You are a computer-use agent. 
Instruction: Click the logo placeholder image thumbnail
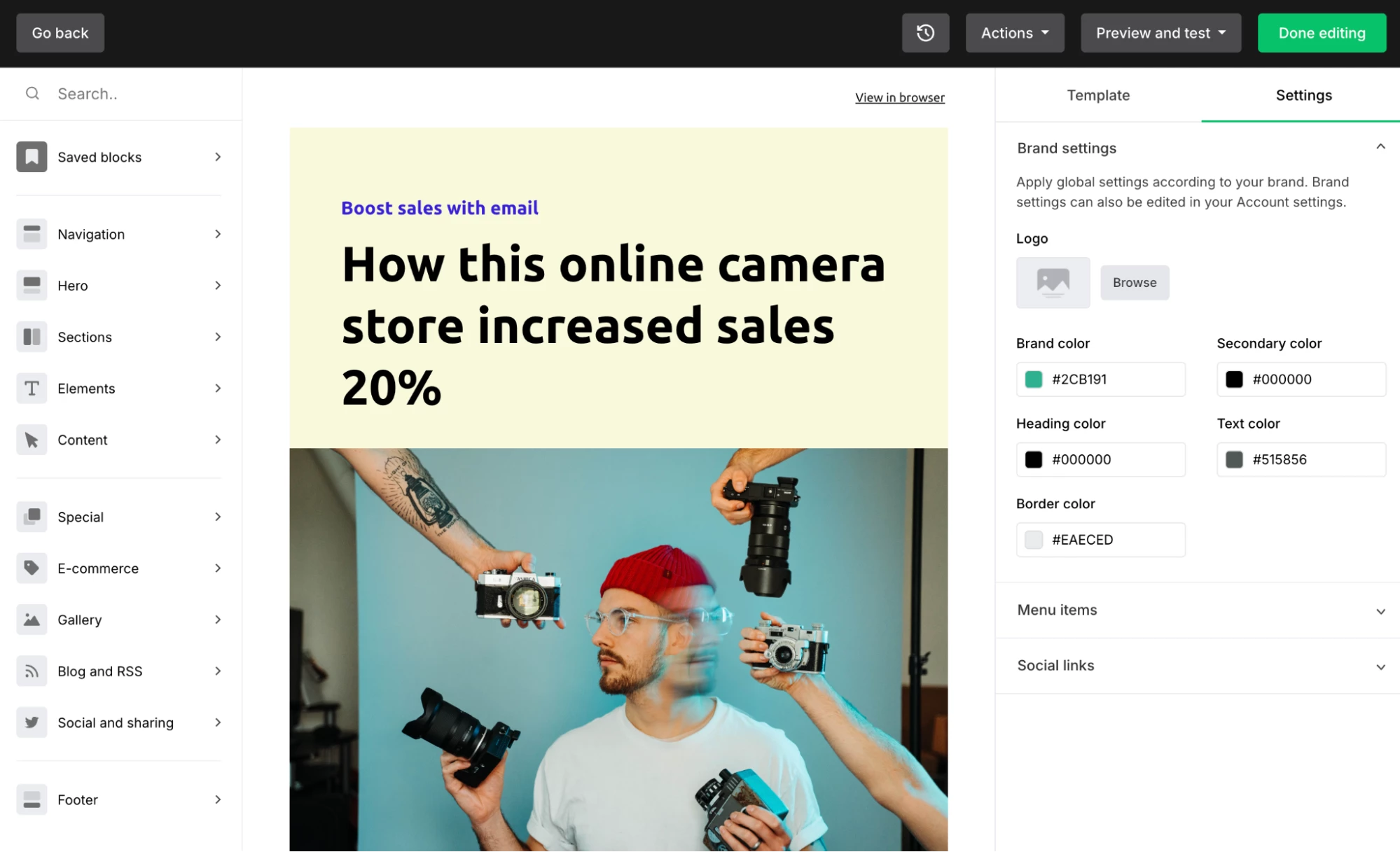click(x=1053, y=282)
